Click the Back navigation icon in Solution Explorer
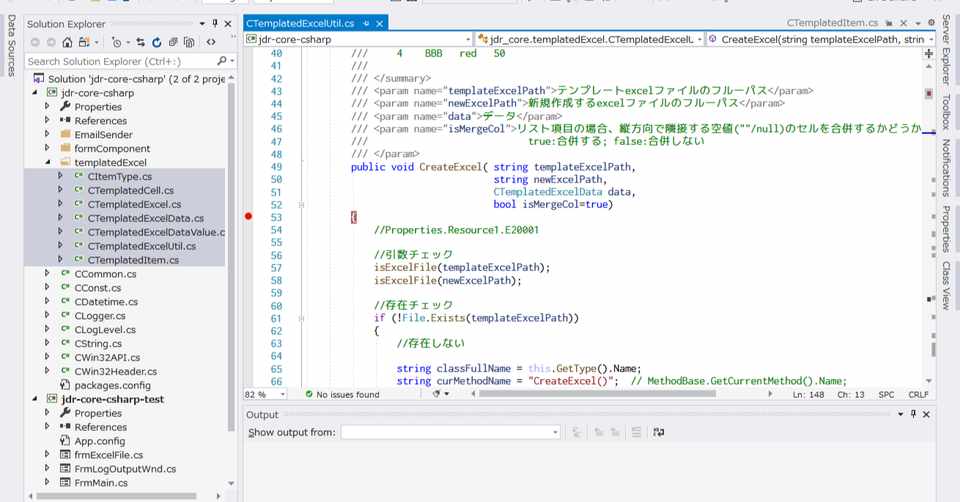Screen dimensions: 960x502 click(x=35, y=42)
